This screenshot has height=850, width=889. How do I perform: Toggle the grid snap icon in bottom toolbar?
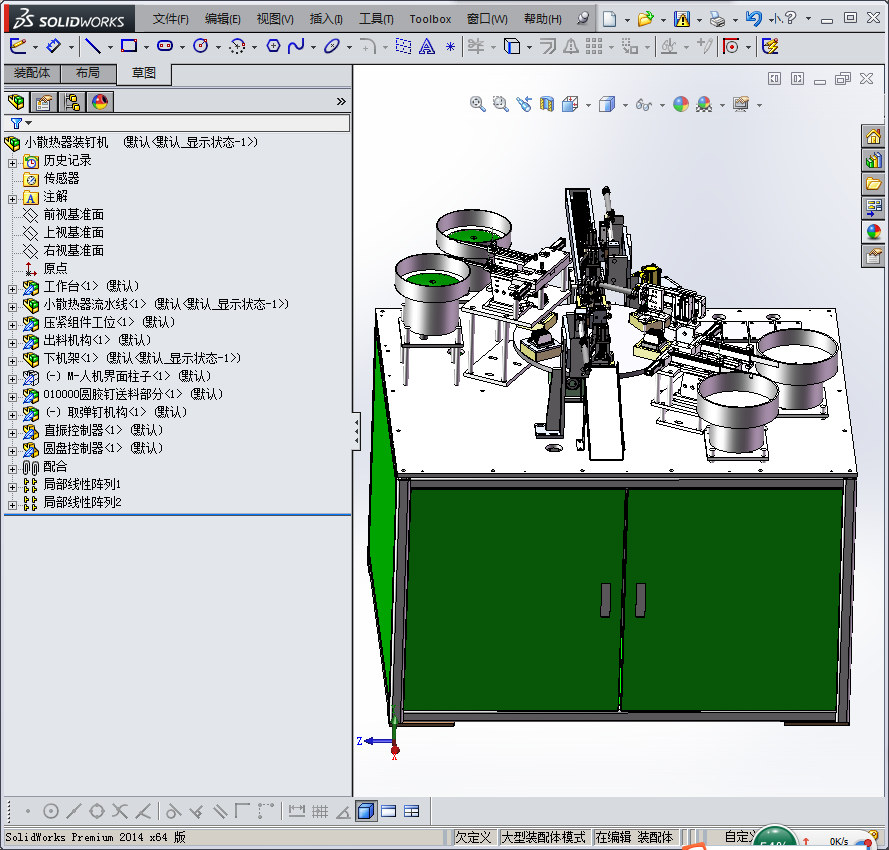point(319,811)
